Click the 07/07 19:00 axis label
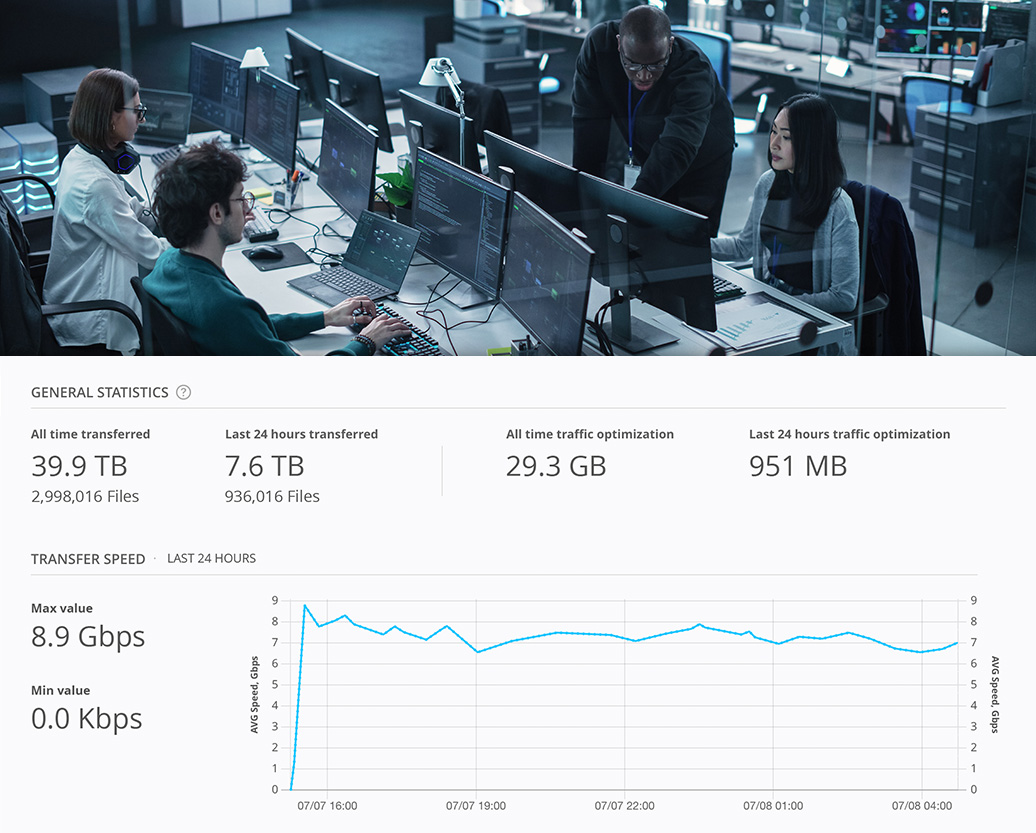Screen dimensions: 1036x833 click(477, 805)
